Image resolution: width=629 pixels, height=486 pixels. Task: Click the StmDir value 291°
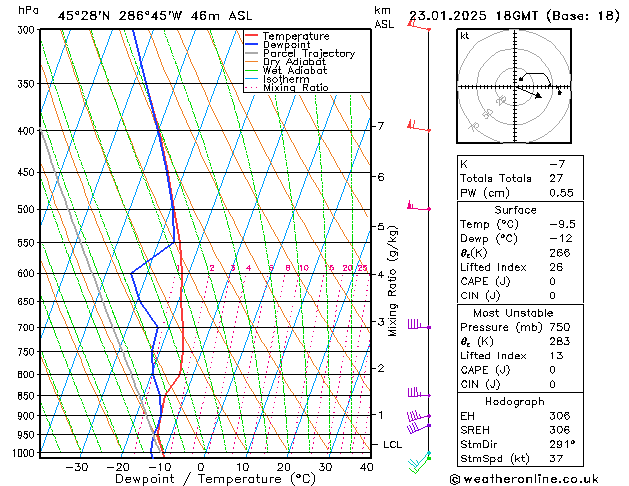coord(562,445)
